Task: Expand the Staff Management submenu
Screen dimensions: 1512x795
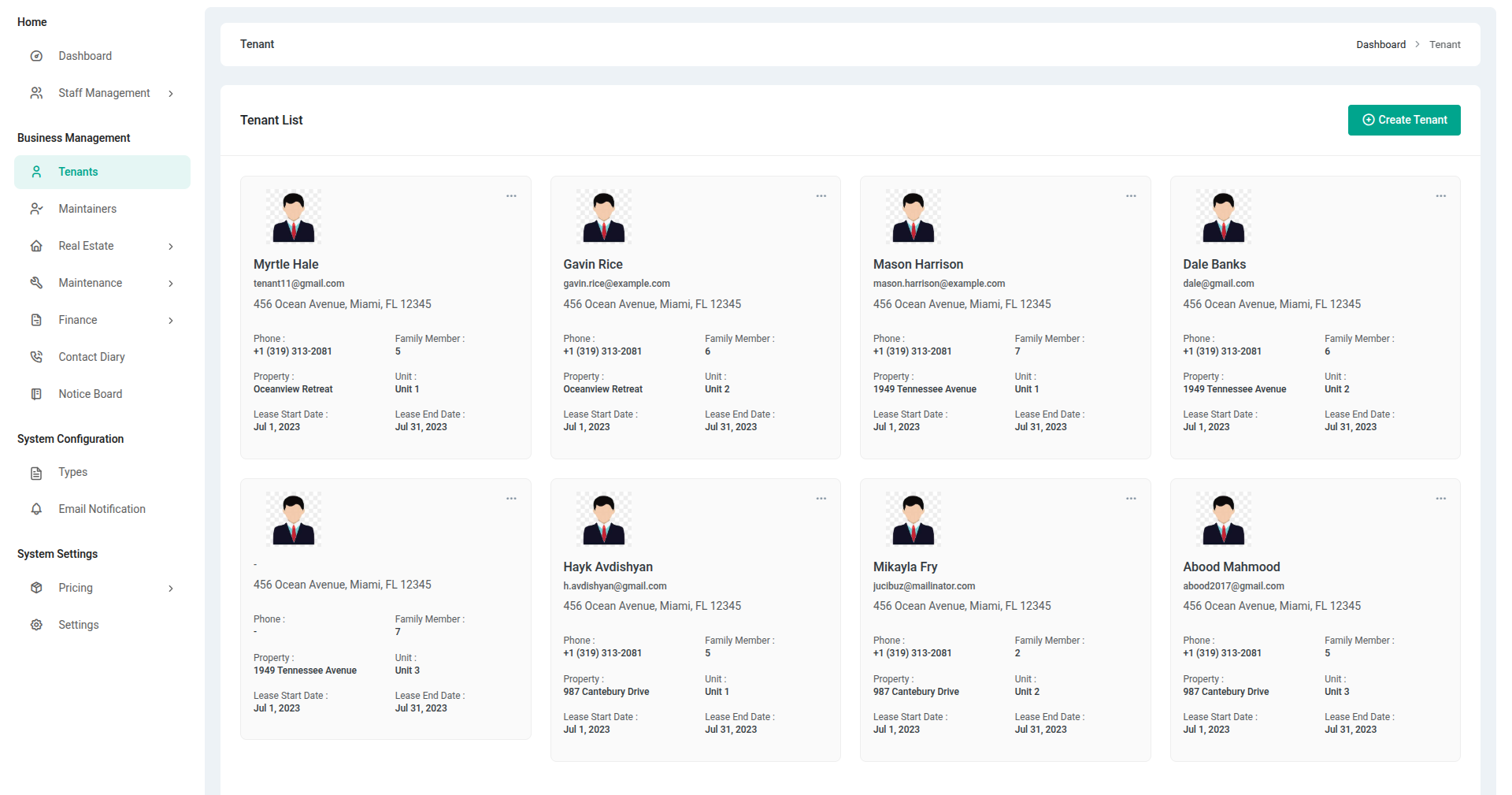Action: (x=171, y=94)
